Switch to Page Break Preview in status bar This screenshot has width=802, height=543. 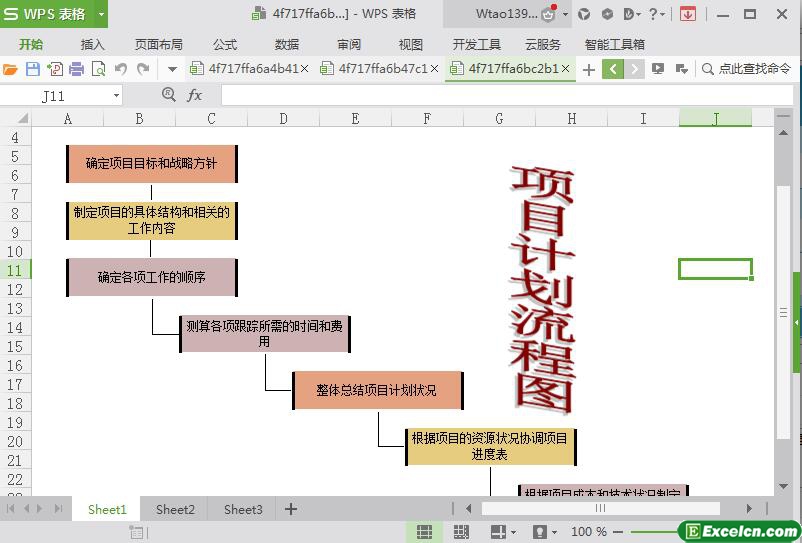[x=461, y=532]
